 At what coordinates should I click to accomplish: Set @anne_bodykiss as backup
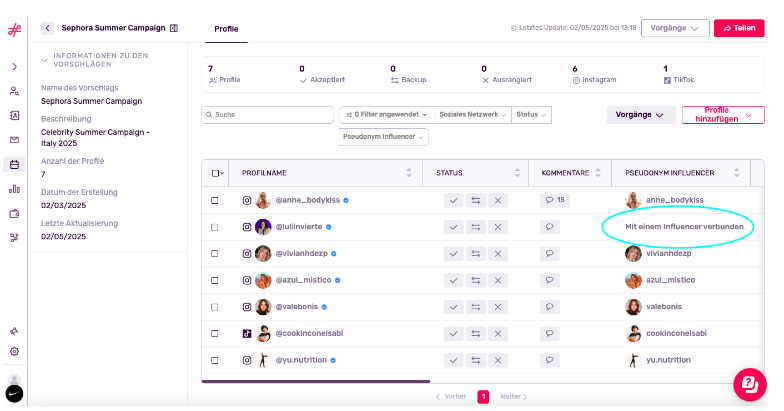(x=476, y=200)
